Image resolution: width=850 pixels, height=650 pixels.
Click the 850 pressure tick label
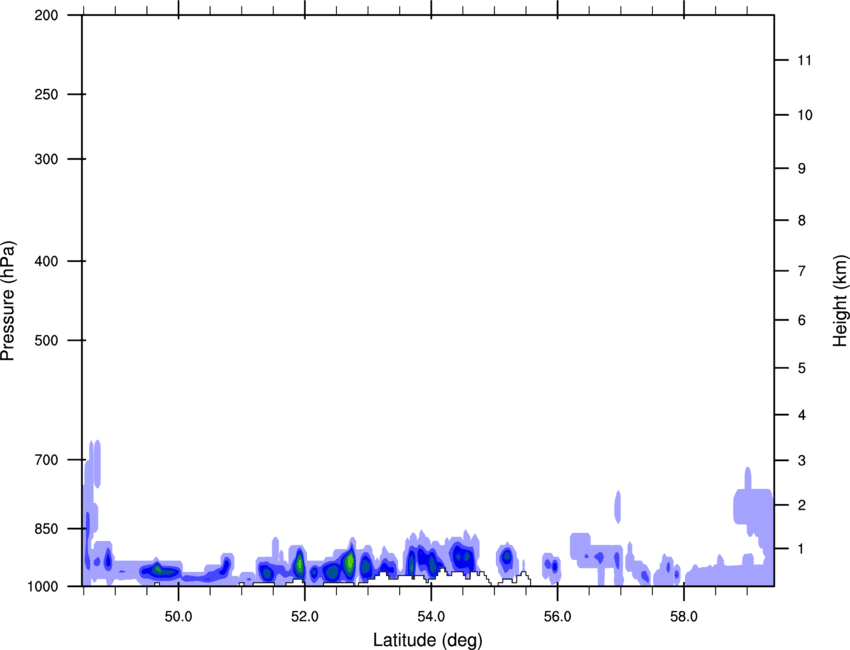(47, 529)
